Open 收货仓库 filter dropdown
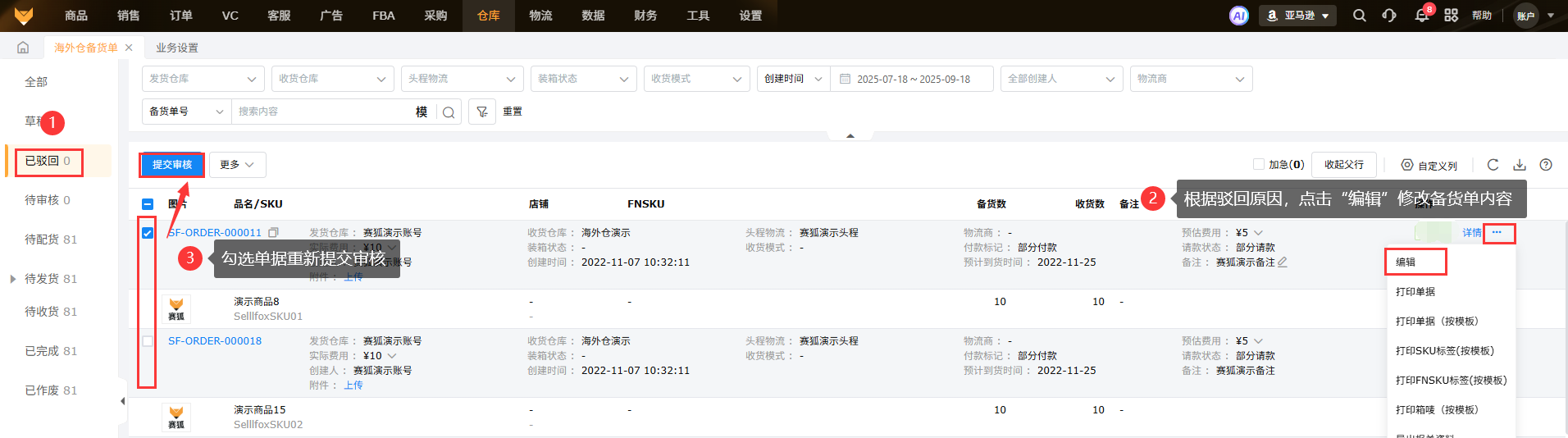Viewport: 1568px width, 438px height. click(333, 79)
